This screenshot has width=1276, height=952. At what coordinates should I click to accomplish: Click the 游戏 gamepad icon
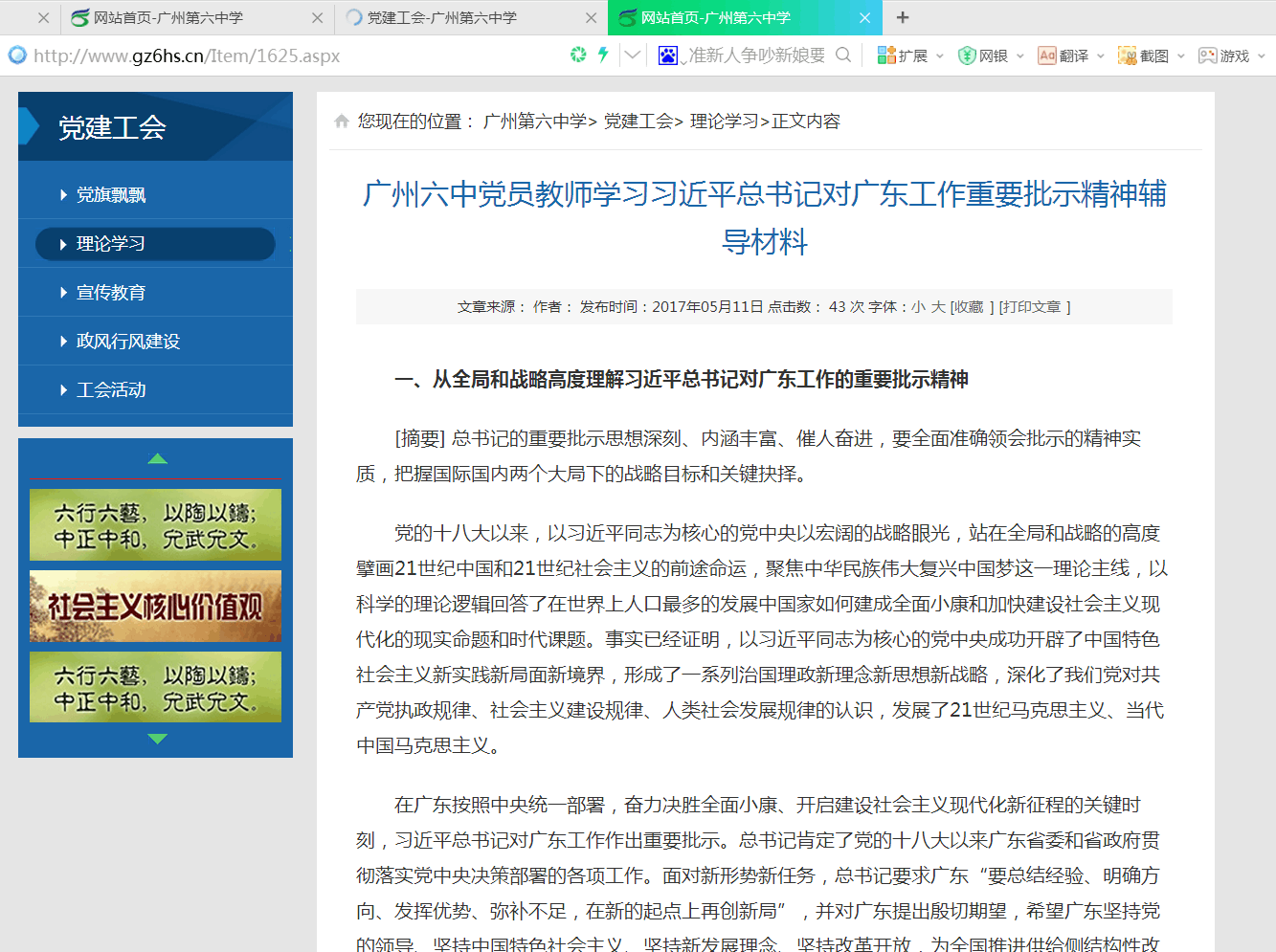tap(1208, 55)
